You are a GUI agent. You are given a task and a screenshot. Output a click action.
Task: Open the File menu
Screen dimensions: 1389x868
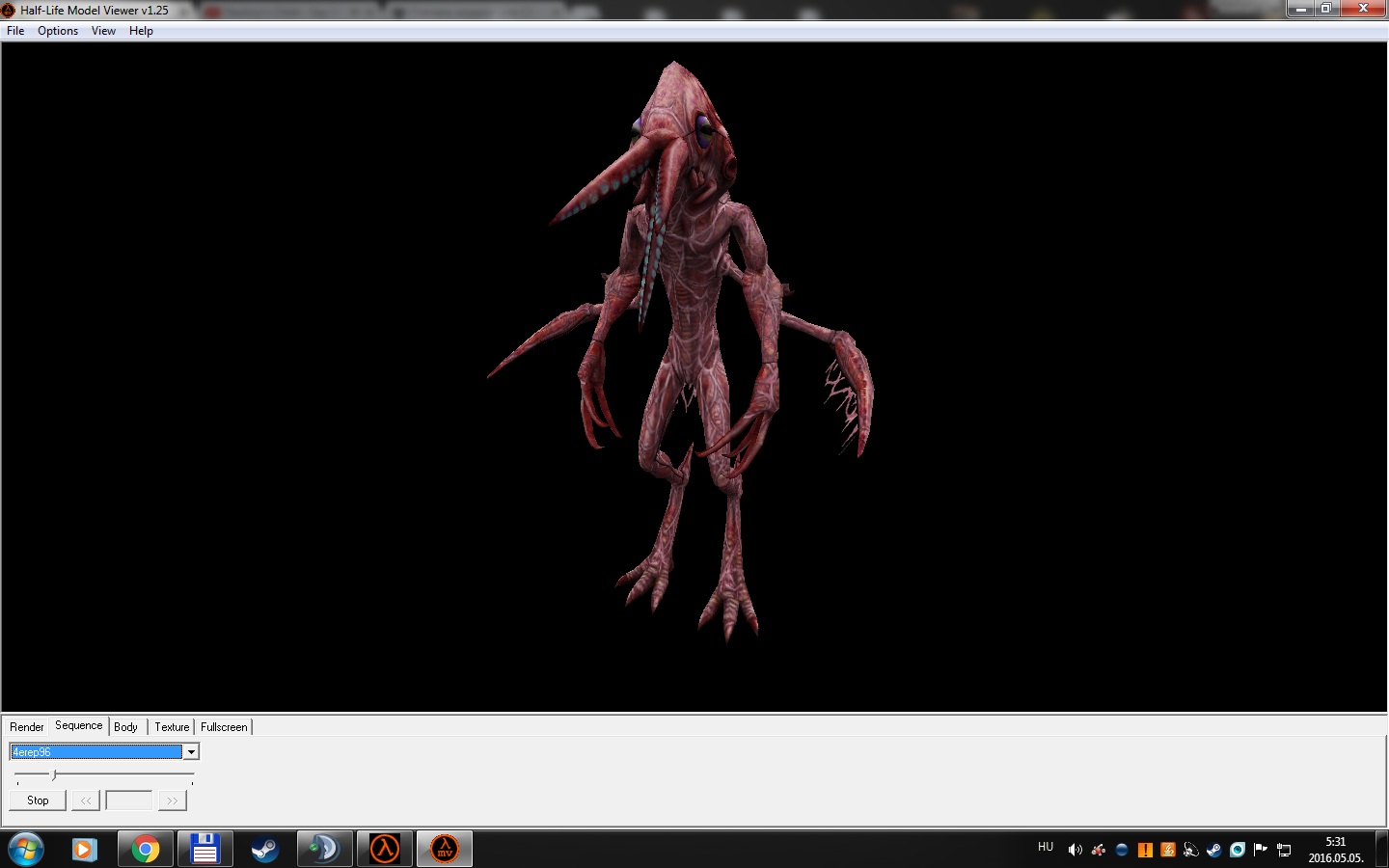point(15,31)
